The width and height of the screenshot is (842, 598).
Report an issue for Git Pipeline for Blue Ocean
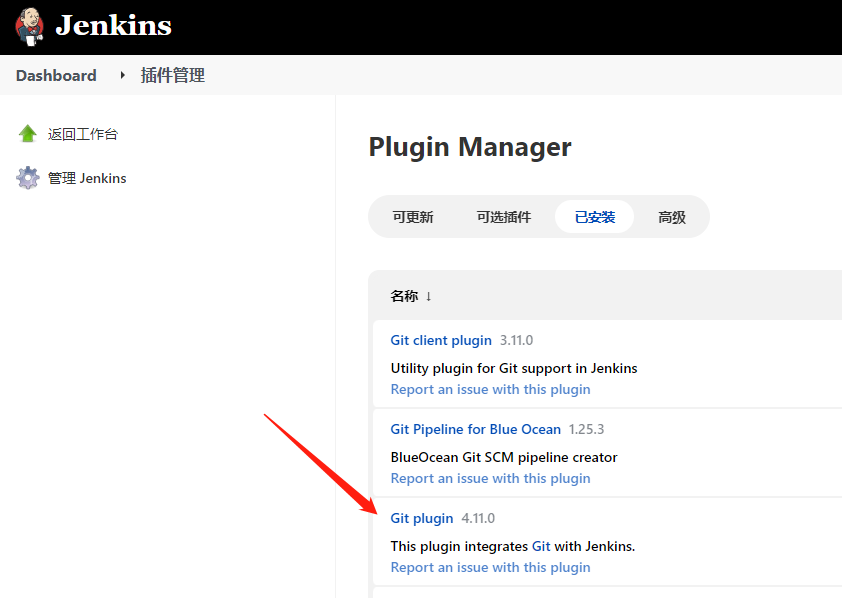[490, 478]
